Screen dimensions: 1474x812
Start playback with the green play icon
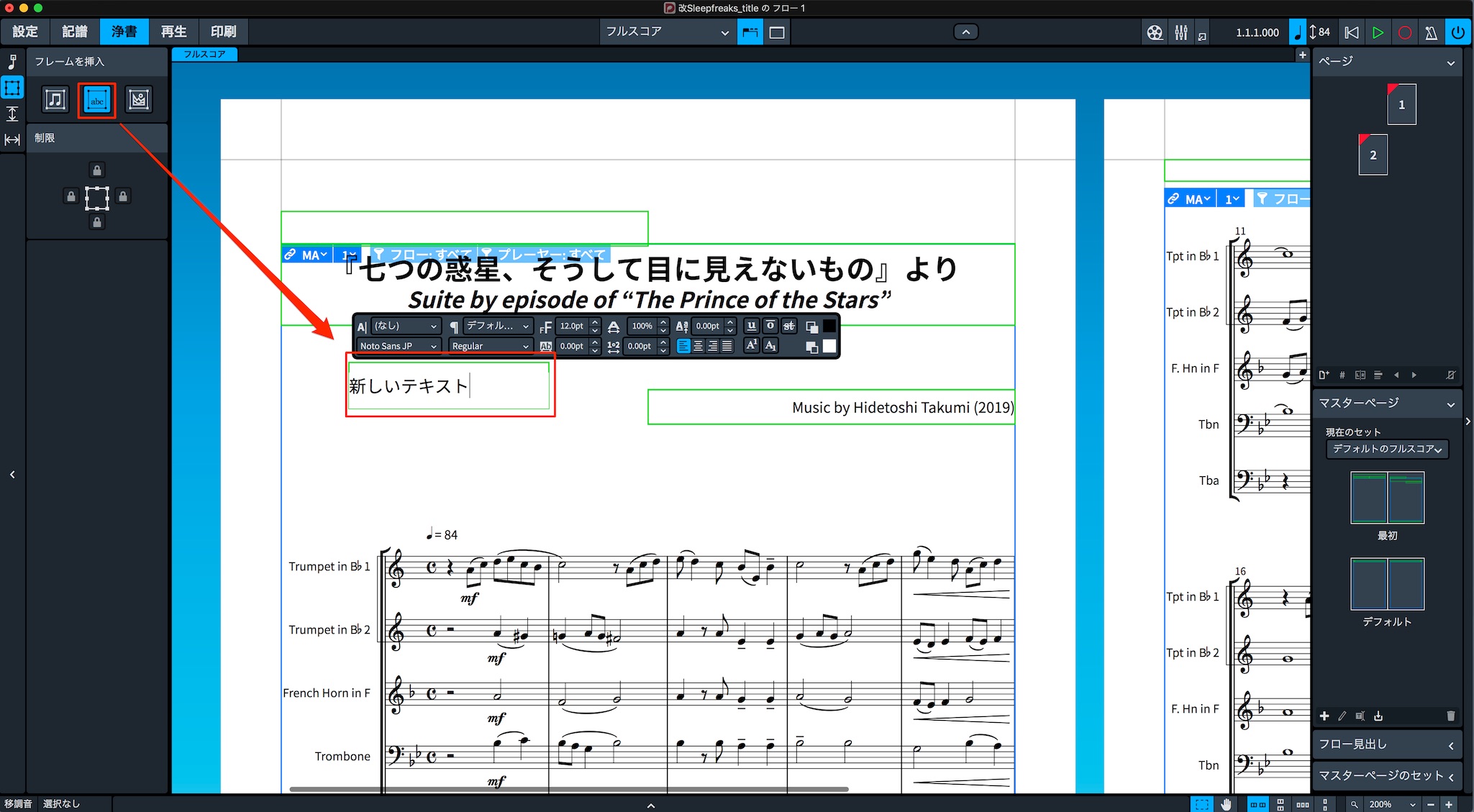[x=1378, y=32]
